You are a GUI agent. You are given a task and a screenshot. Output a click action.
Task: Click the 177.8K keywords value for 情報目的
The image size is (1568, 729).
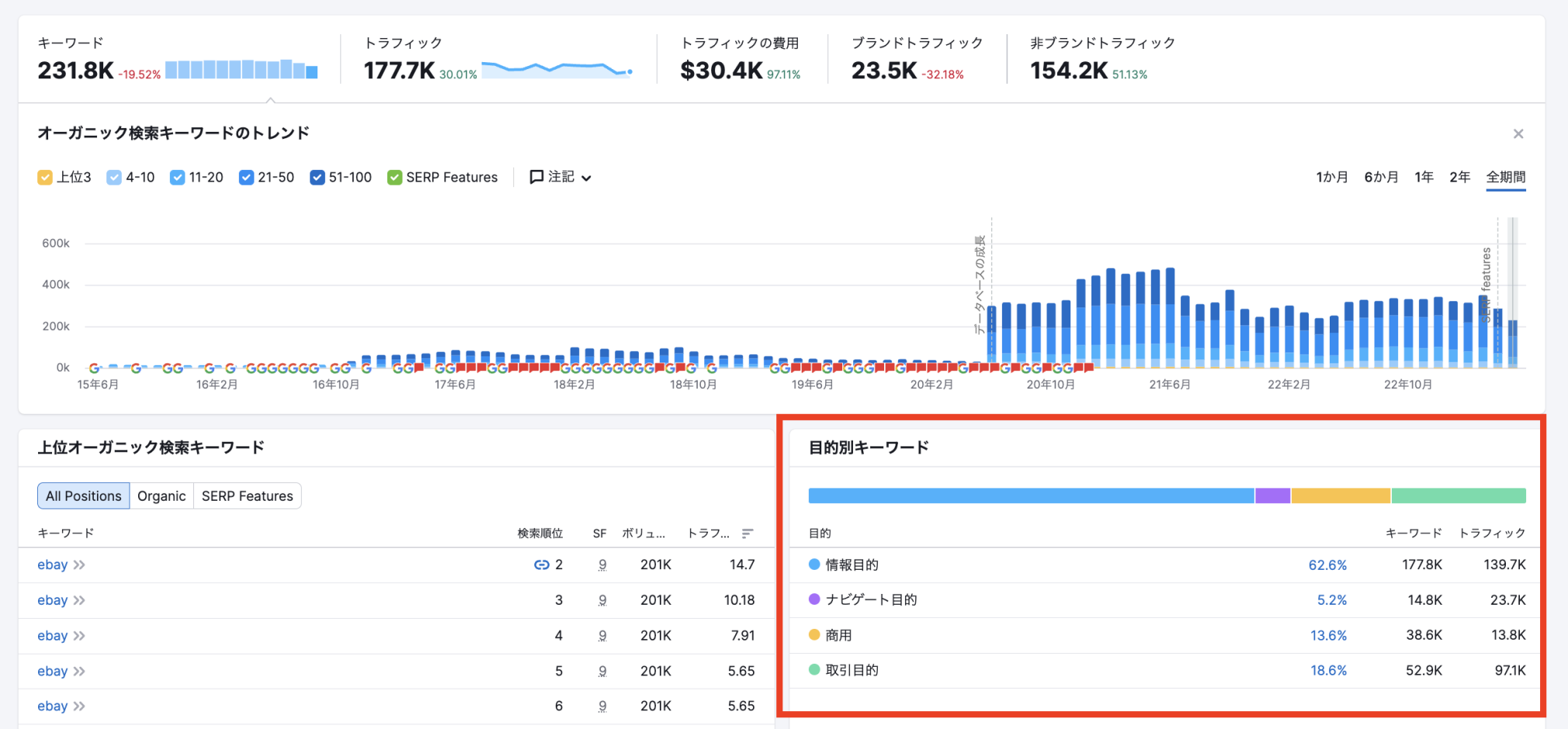point(1422,564)
